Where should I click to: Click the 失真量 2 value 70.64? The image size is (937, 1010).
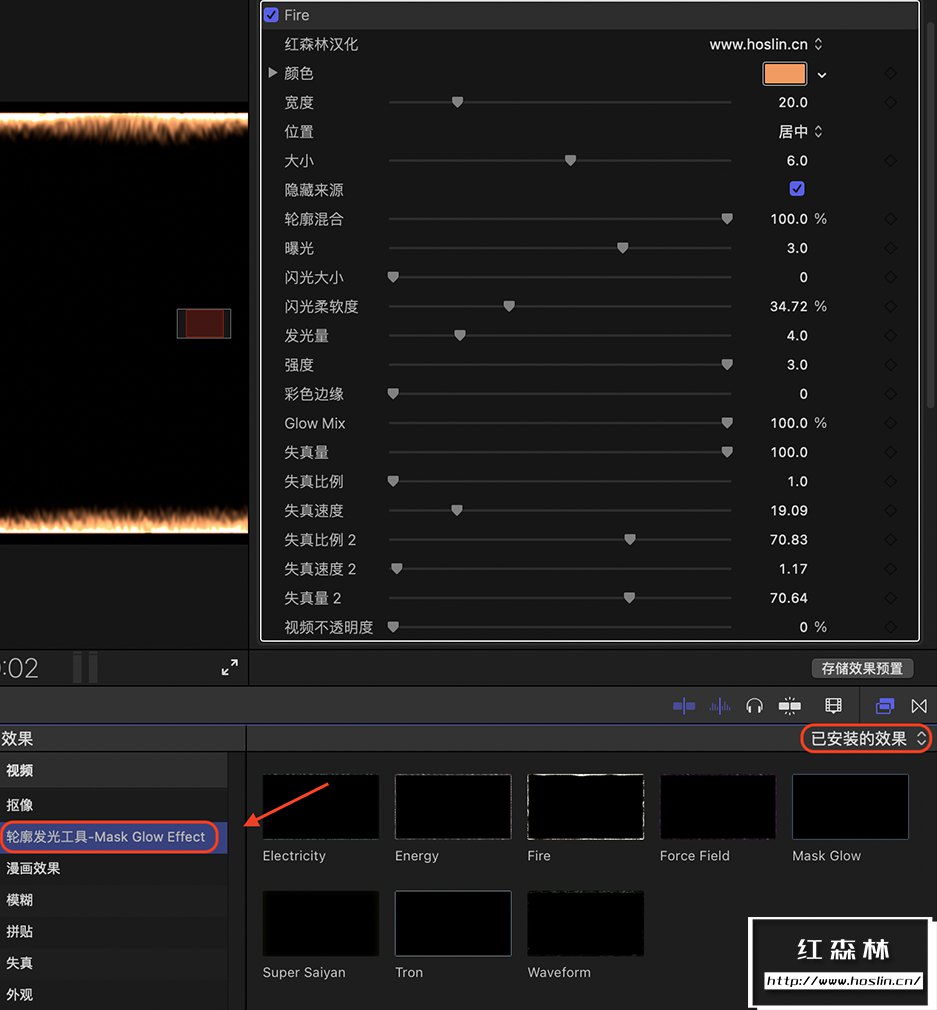(789, 598)
